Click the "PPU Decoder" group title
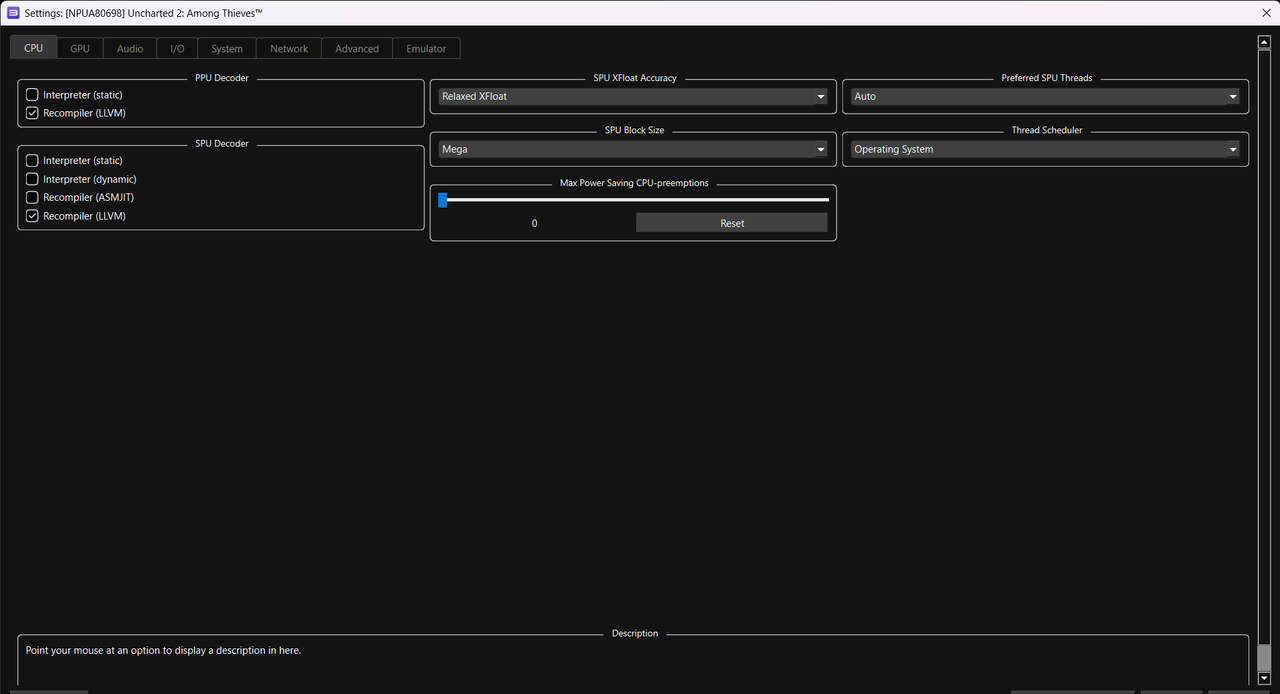 click(222, 78)
